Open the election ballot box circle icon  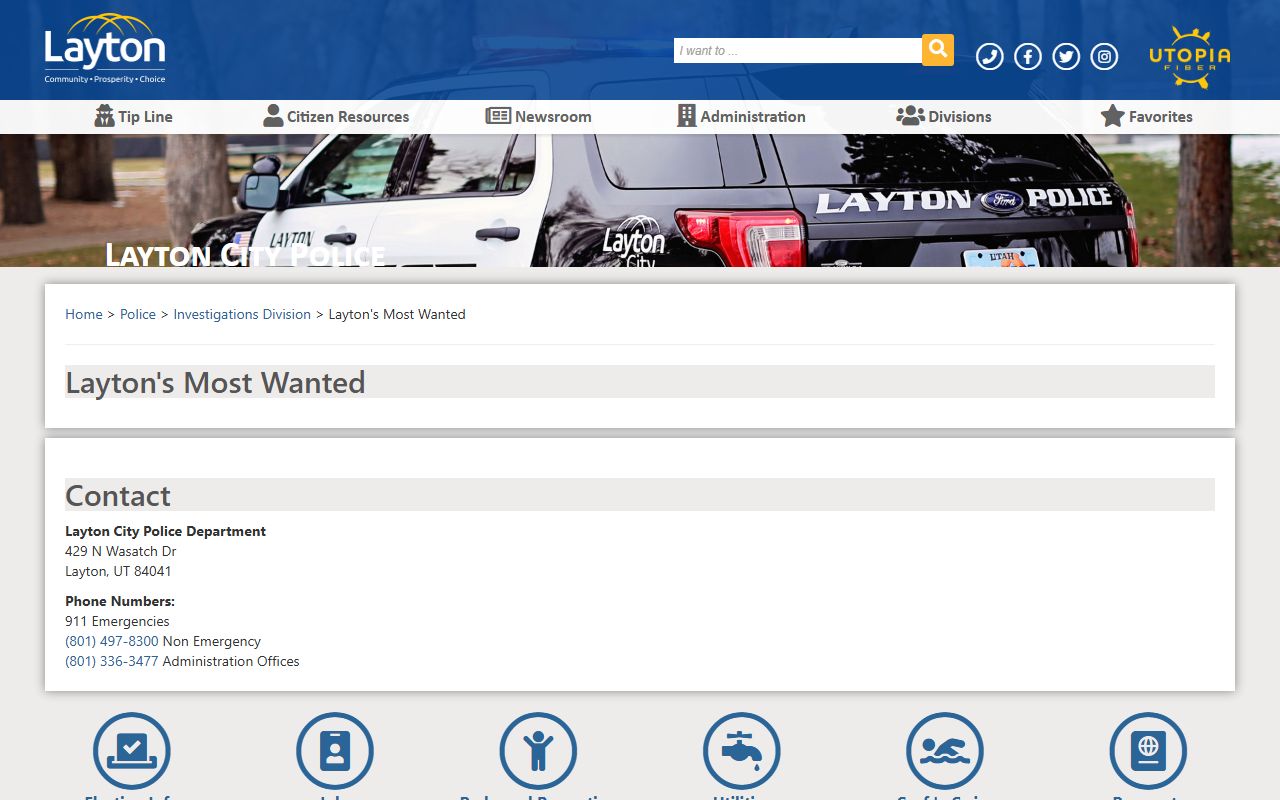pyautogui.click(x=132, y=750)
